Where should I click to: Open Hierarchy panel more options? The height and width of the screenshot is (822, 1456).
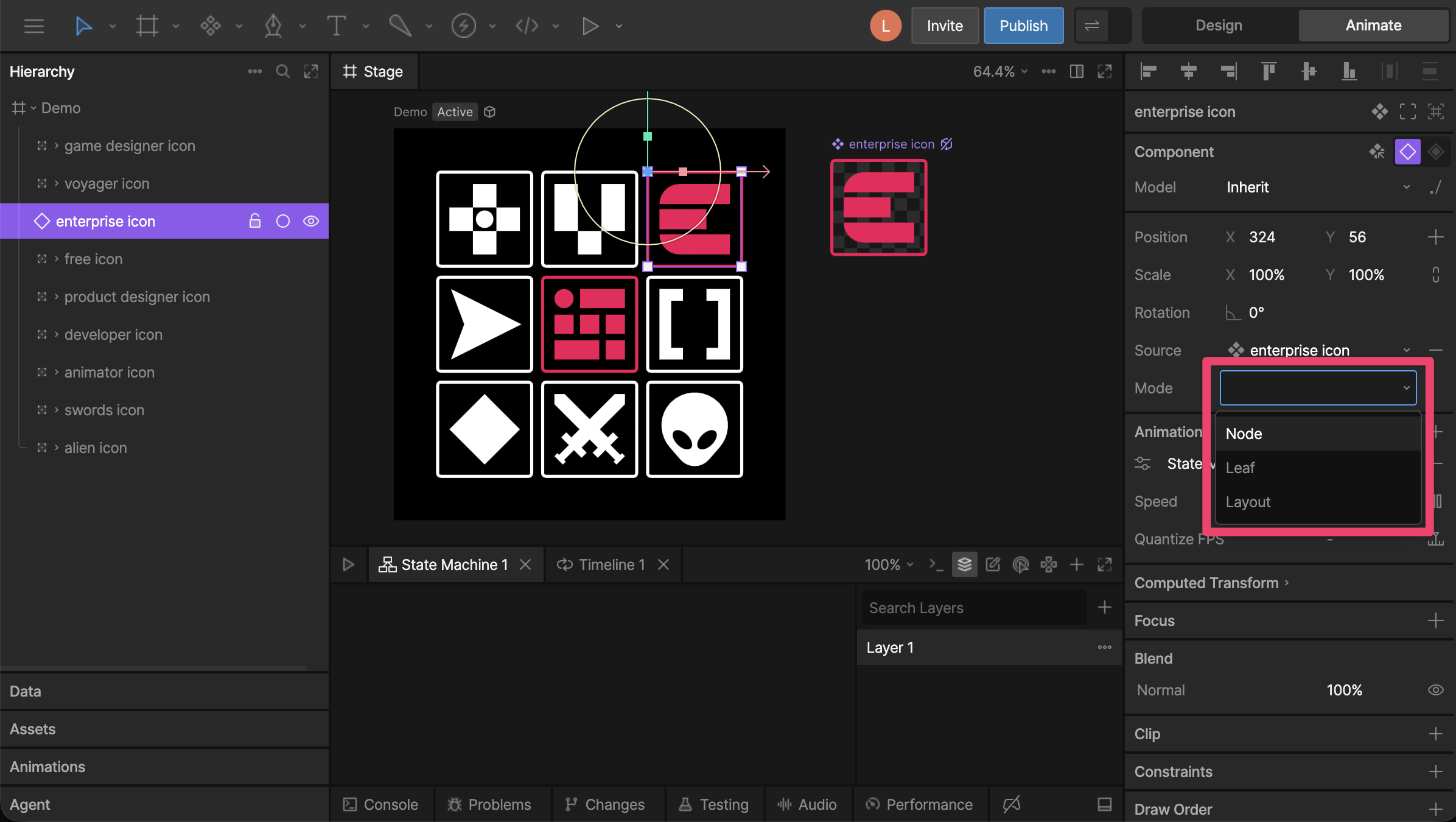pos(254,72)
